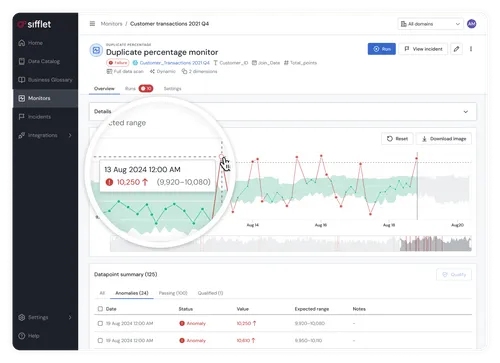
Task: Click the Full data scan label
Action: point(125,71)
